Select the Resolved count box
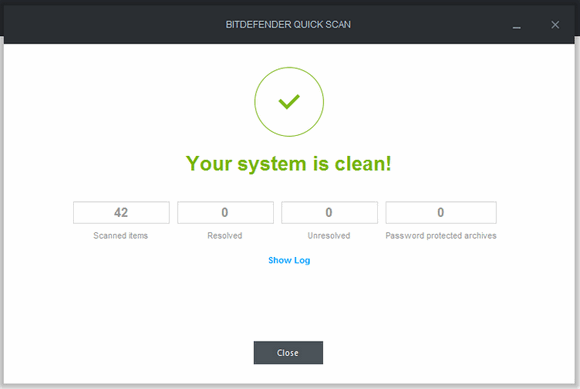The image size is (580, 389). coord(225,212)
